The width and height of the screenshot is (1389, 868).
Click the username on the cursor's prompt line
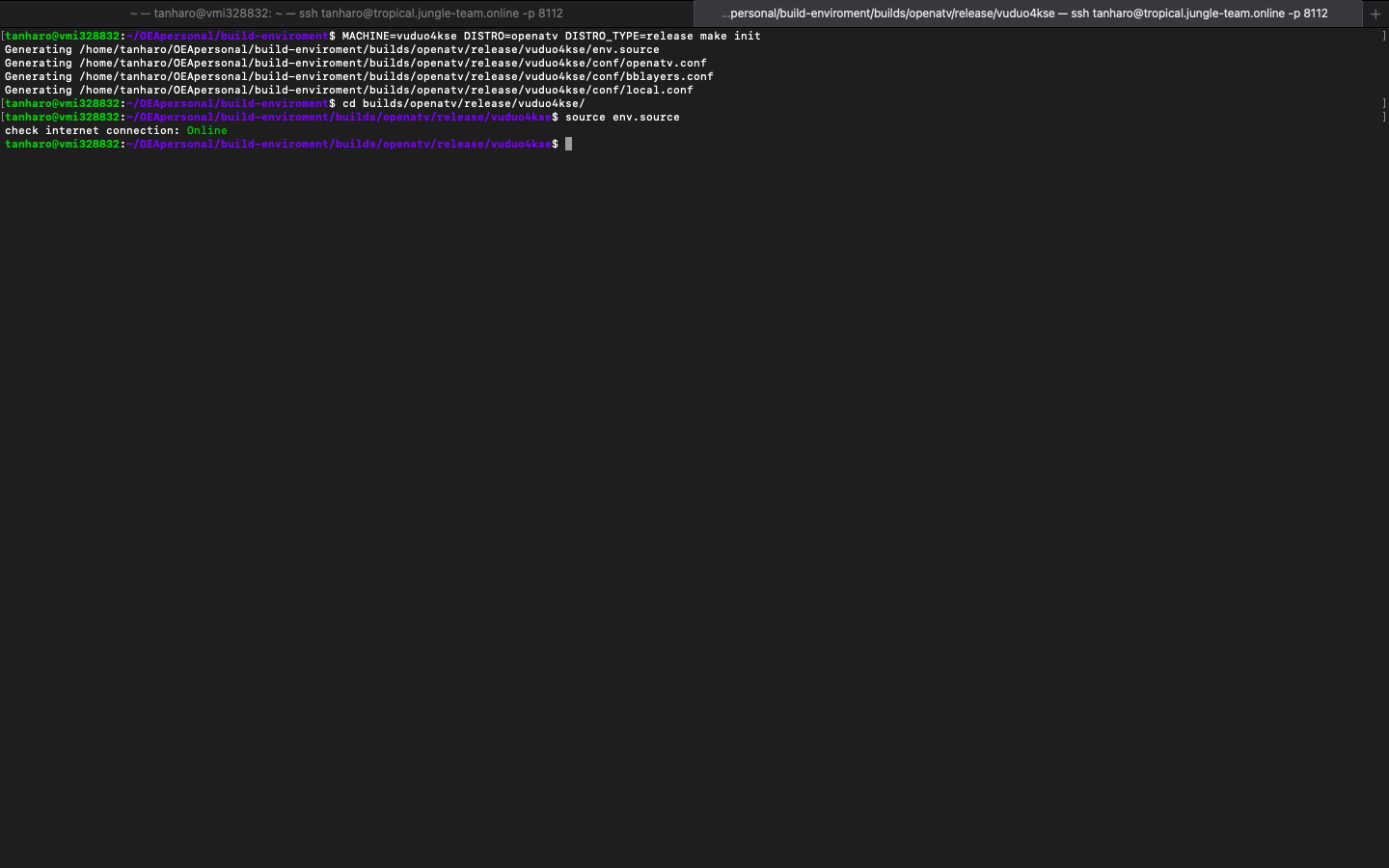point(63,144)
